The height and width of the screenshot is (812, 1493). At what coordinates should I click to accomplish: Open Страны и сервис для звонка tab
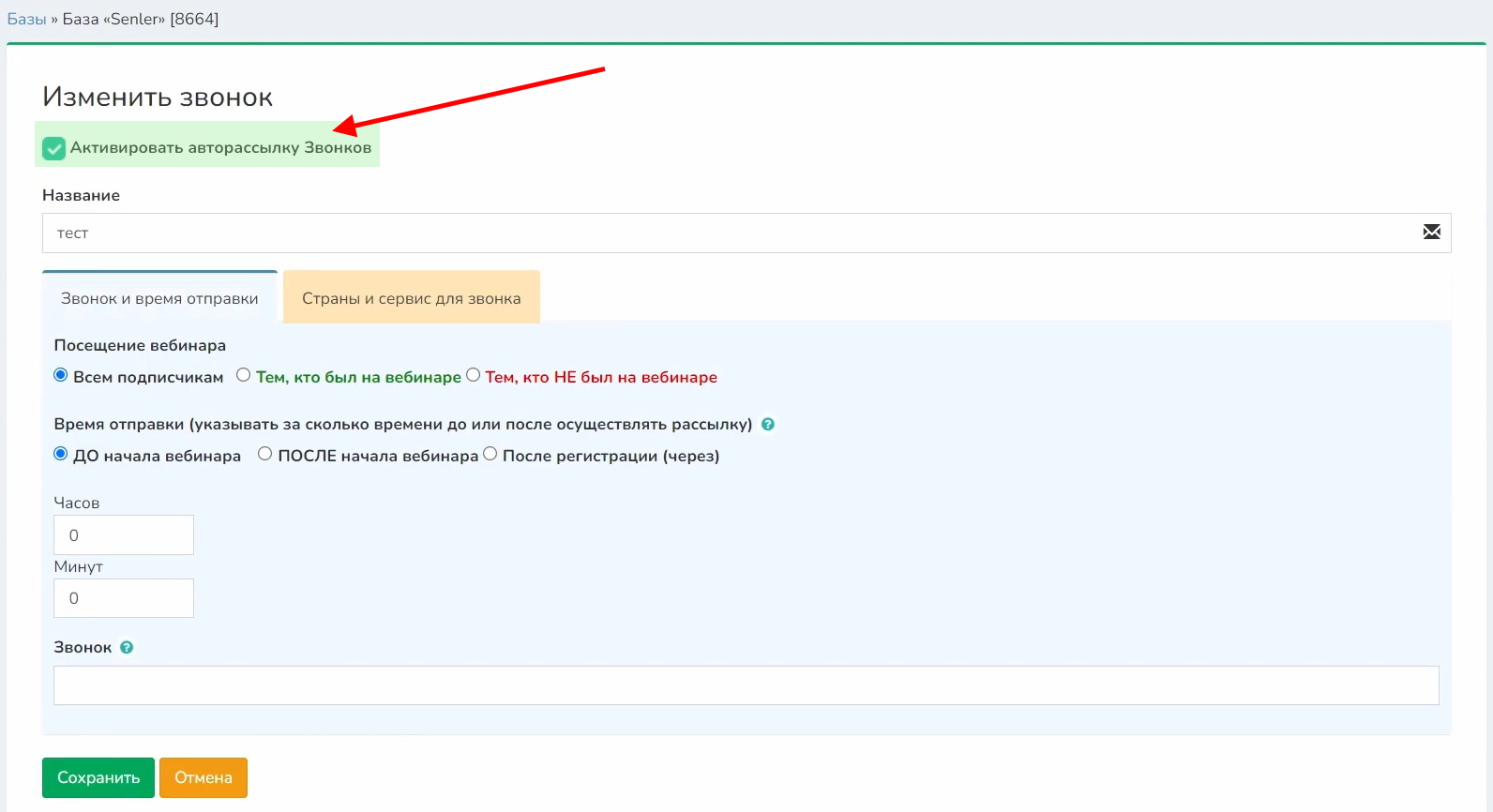(411, 298)
